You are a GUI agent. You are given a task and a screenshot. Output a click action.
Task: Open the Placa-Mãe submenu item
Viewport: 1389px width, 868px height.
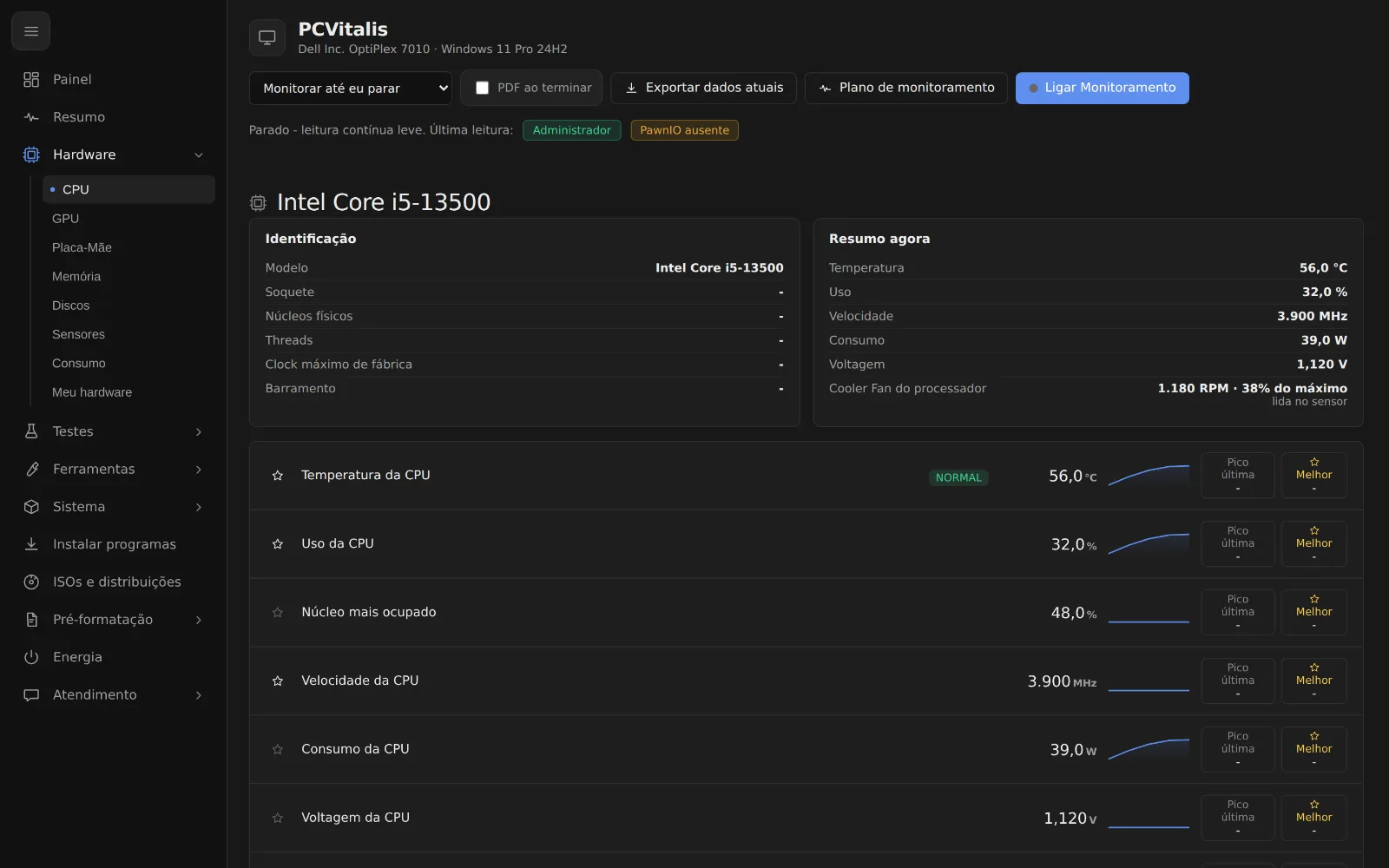pyautogui.click(x=128, y=247)
